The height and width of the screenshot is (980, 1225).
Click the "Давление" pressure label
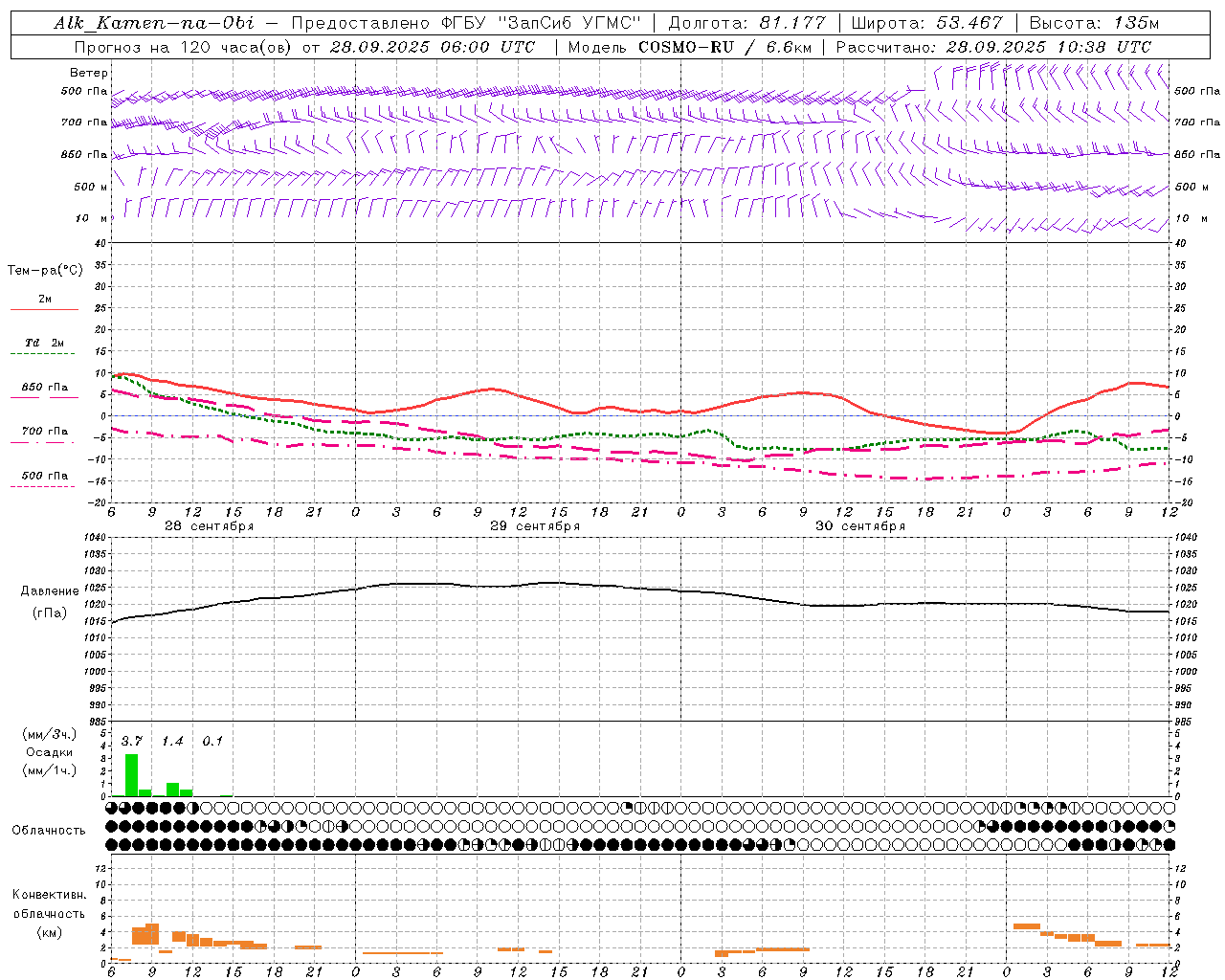click(x=50, y=591)
